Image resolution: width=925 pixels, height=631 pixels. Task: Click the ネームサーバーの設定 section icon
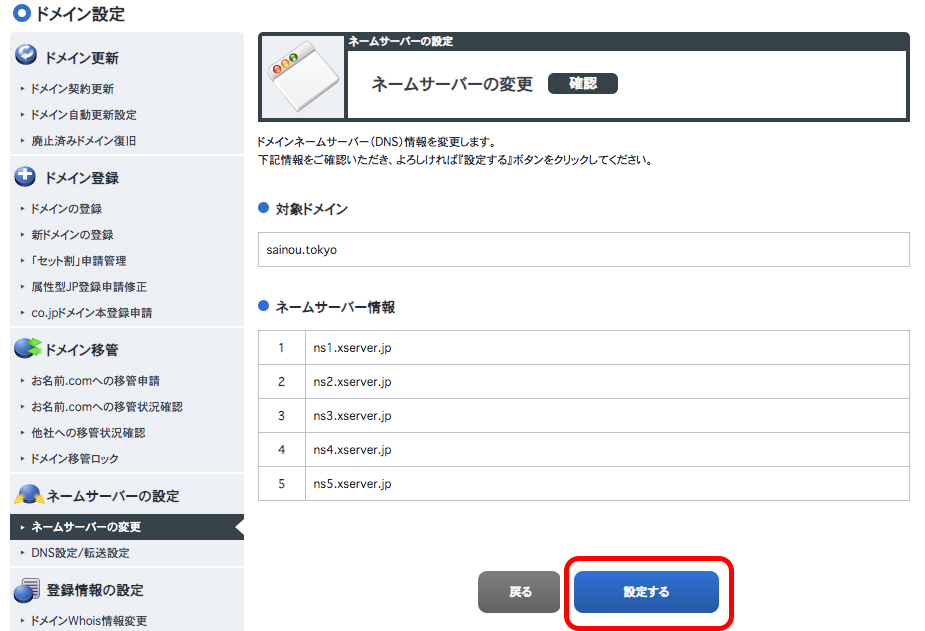coord(29,495)
